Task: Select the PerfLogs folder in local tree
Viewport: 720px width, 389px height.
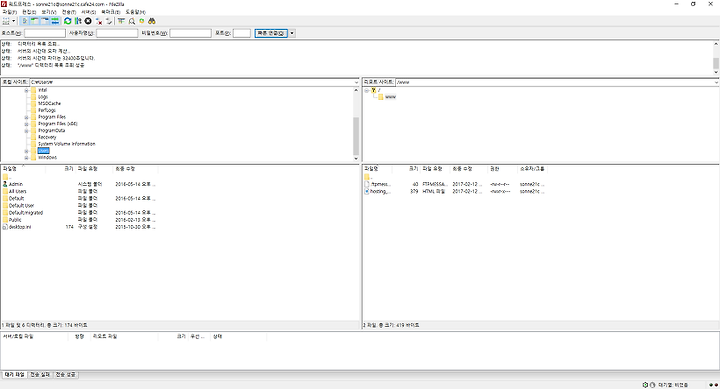Action: pos(47,111)
